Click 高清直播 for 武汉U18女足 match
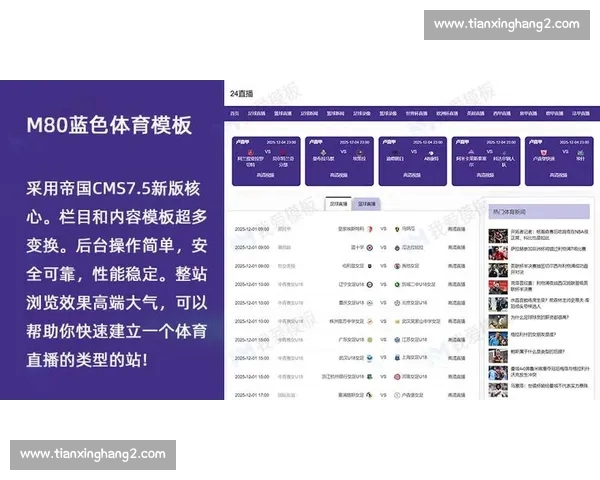The height and width of the screenshot is (480, 600). (x=457, y=358)
